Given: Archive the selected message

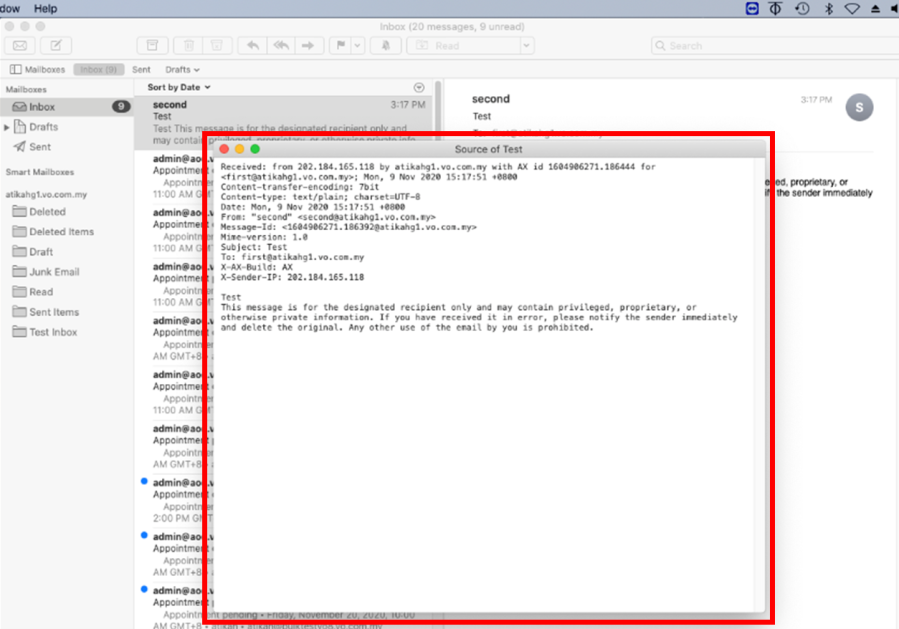Looking at the screenshot, I should tap(153, 46).
